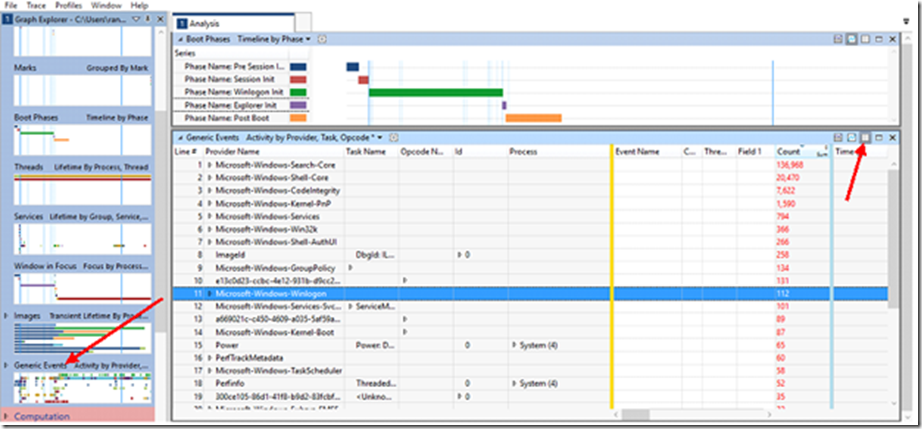Open the File menu

point(11,5)
